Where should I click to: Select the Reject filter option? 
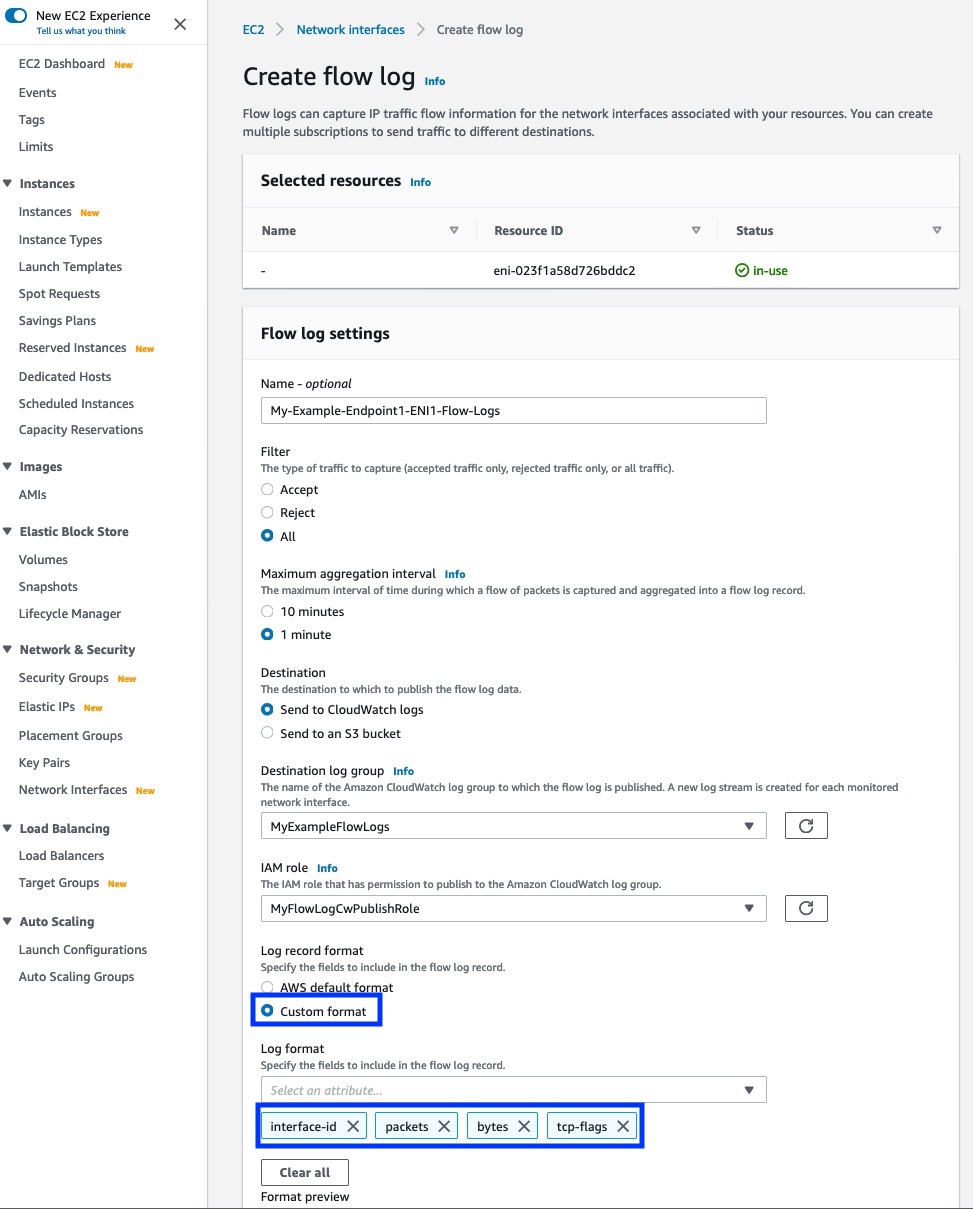pyautogui.click(x=267, y=513)
